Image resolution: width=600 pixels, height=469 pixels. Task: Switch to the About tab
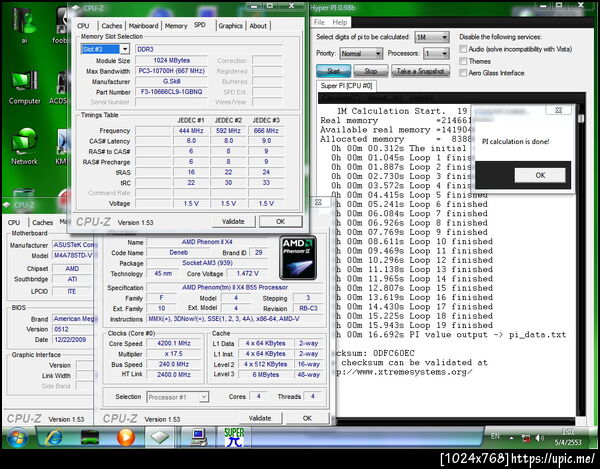[258, 26]
